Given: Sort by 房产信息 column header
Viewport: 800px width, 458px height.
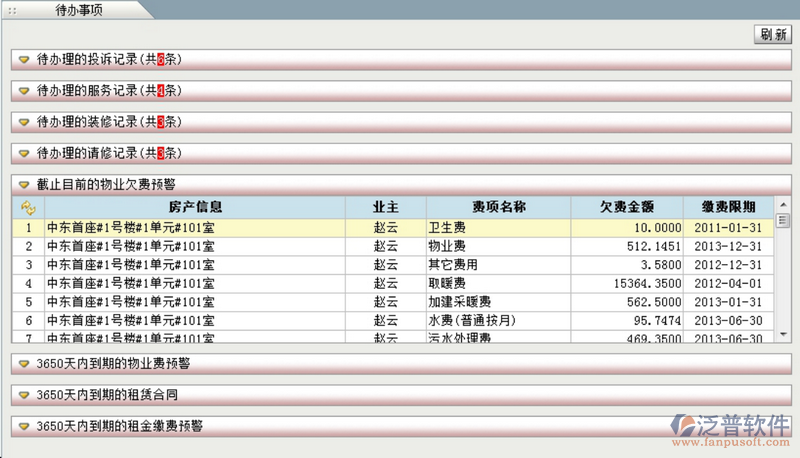Looking at the screenshot, I should click(x=195, y=207).
